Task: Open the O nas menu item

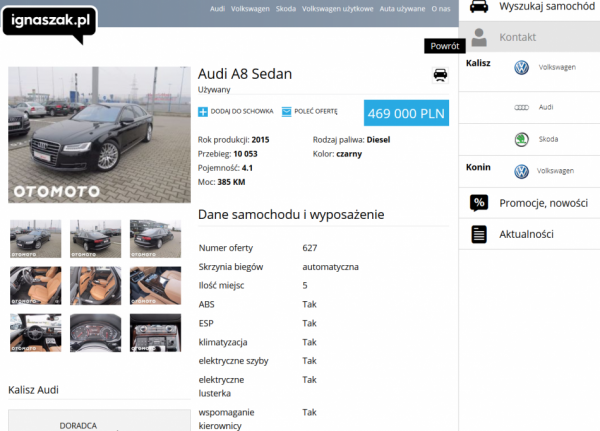Action: tap(441, 9)
